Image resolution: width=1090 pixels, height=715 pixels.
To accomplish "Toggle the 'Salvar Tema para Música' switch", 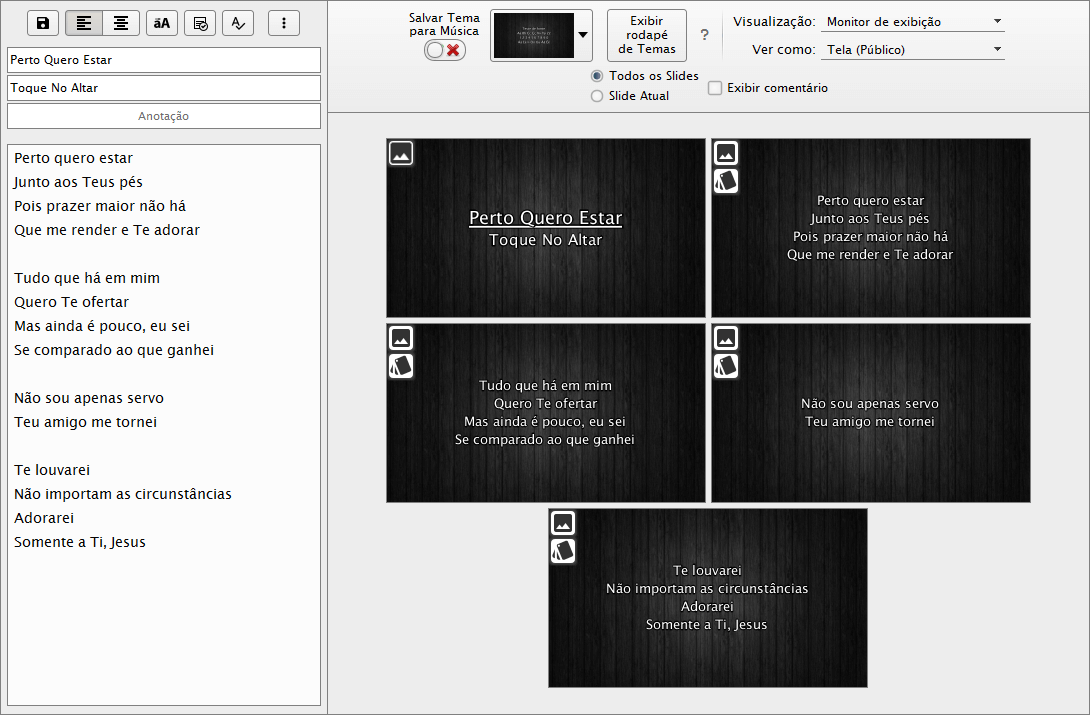I will (445, 50).
